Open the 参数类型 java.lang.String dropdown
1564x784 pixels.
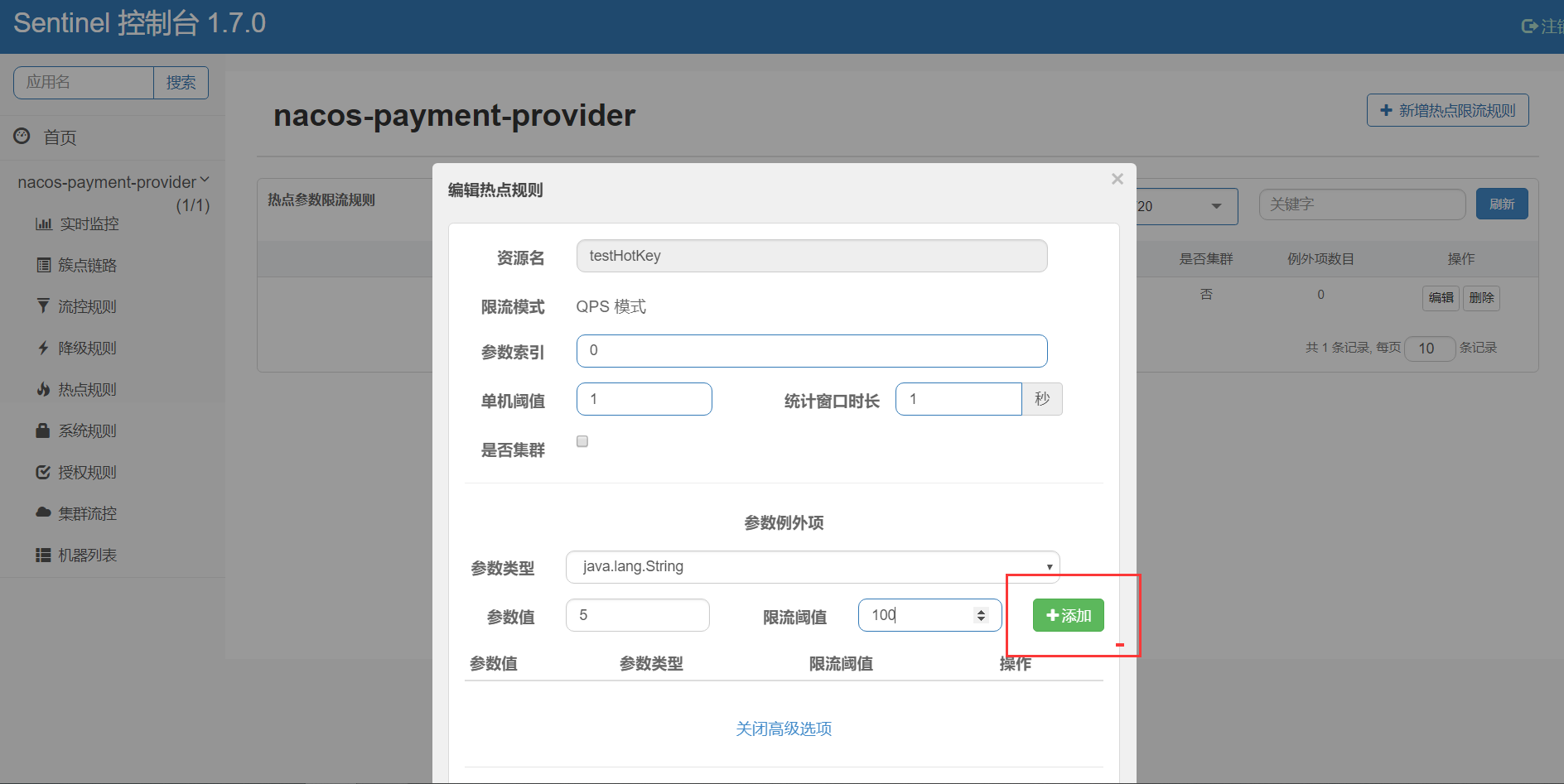[812, 567]
